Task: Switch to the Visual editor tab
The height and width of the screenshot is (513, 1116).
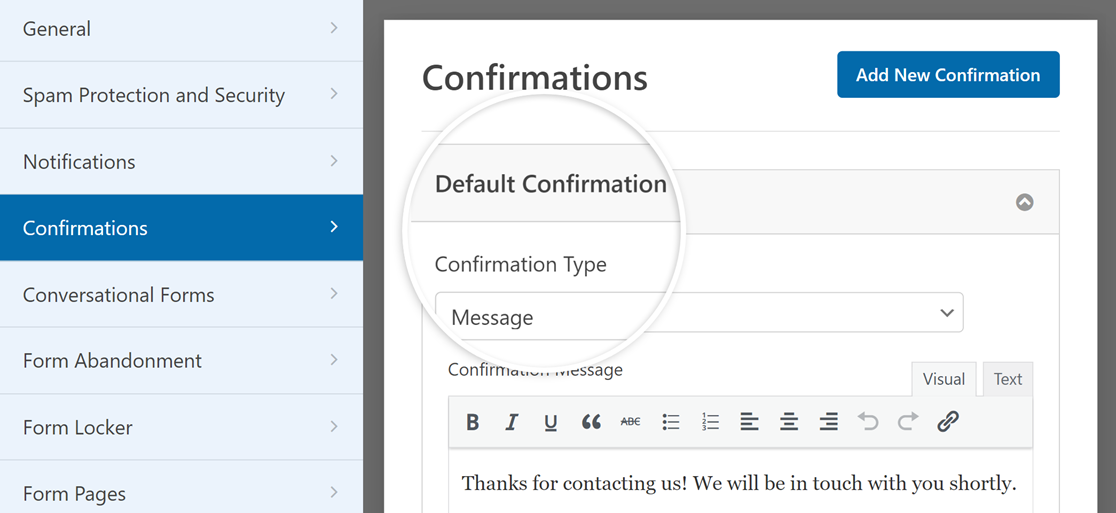Action: (943, 379)
